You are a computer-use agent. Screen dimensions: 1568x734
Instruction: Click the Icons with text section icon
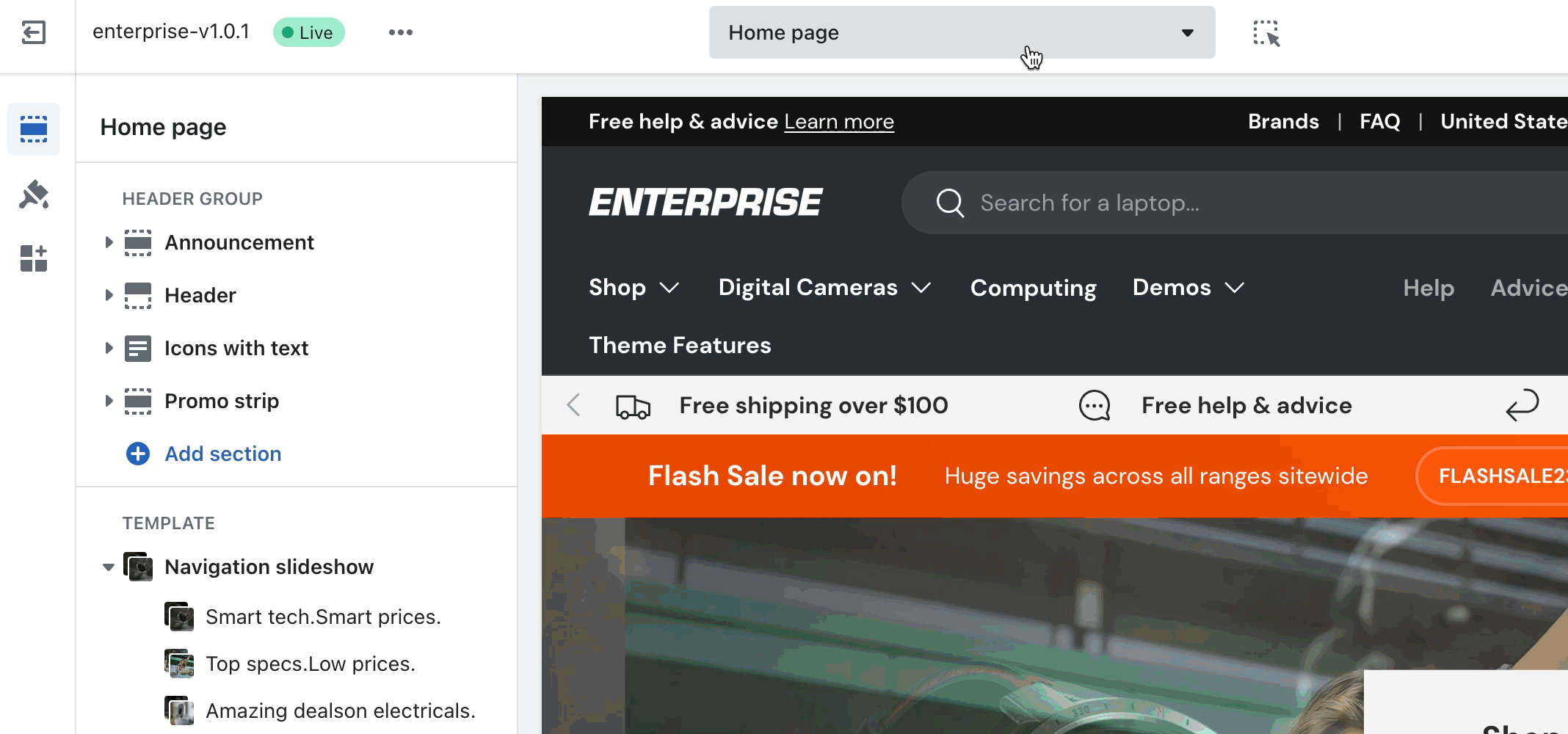click(x=138, y=349)
